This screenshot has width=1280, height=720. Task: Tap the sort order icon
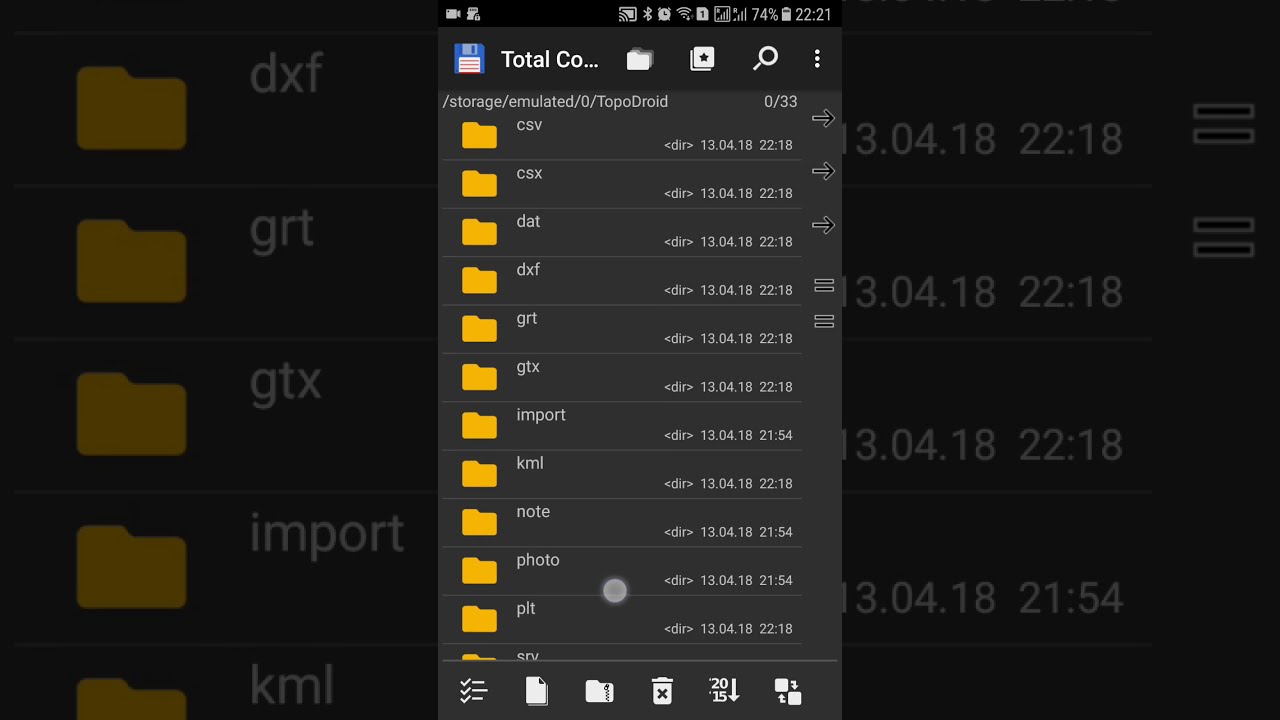tap(724, 689)
